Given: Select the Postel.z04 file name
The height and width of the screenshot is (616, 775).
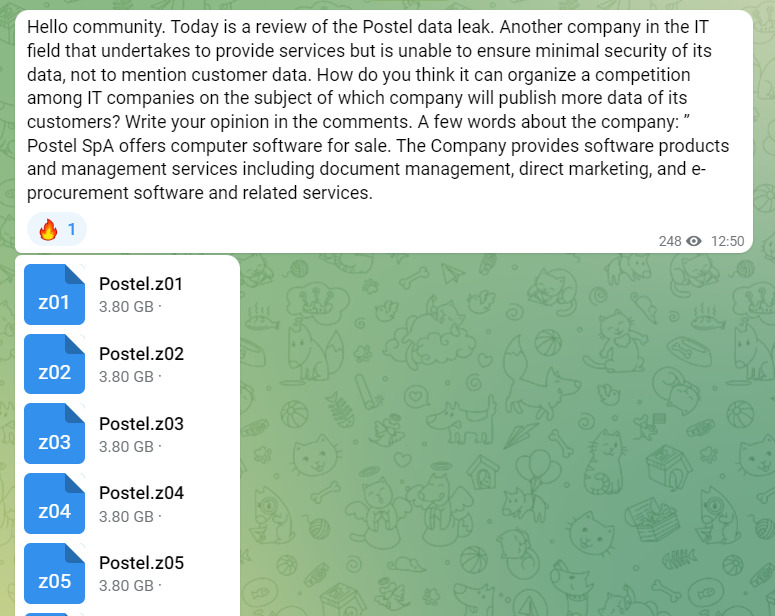Looking at the screenshot, I should [x=141, y=493].
